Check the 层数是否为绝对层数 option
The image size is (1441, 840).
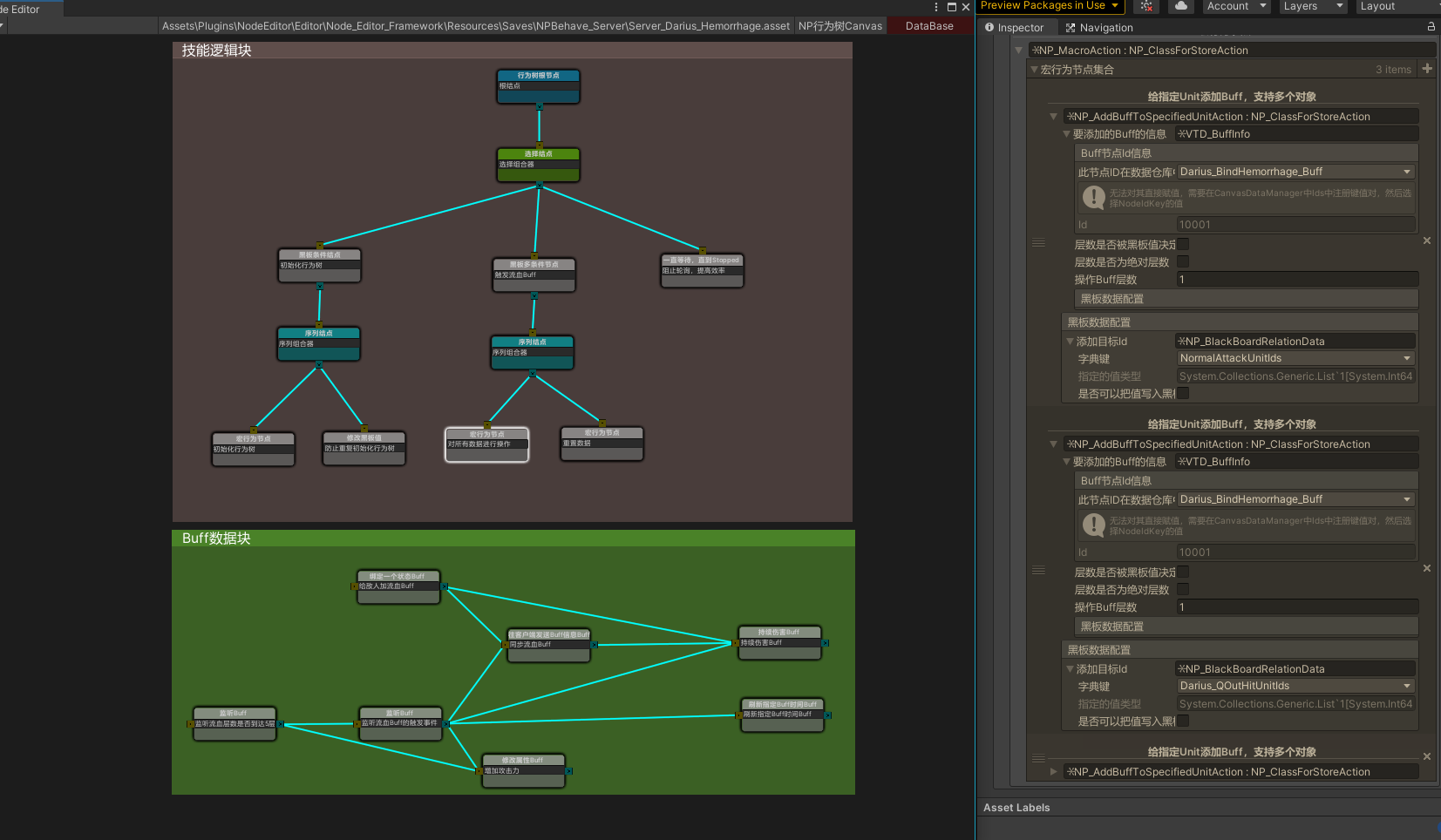(1184, 262)
